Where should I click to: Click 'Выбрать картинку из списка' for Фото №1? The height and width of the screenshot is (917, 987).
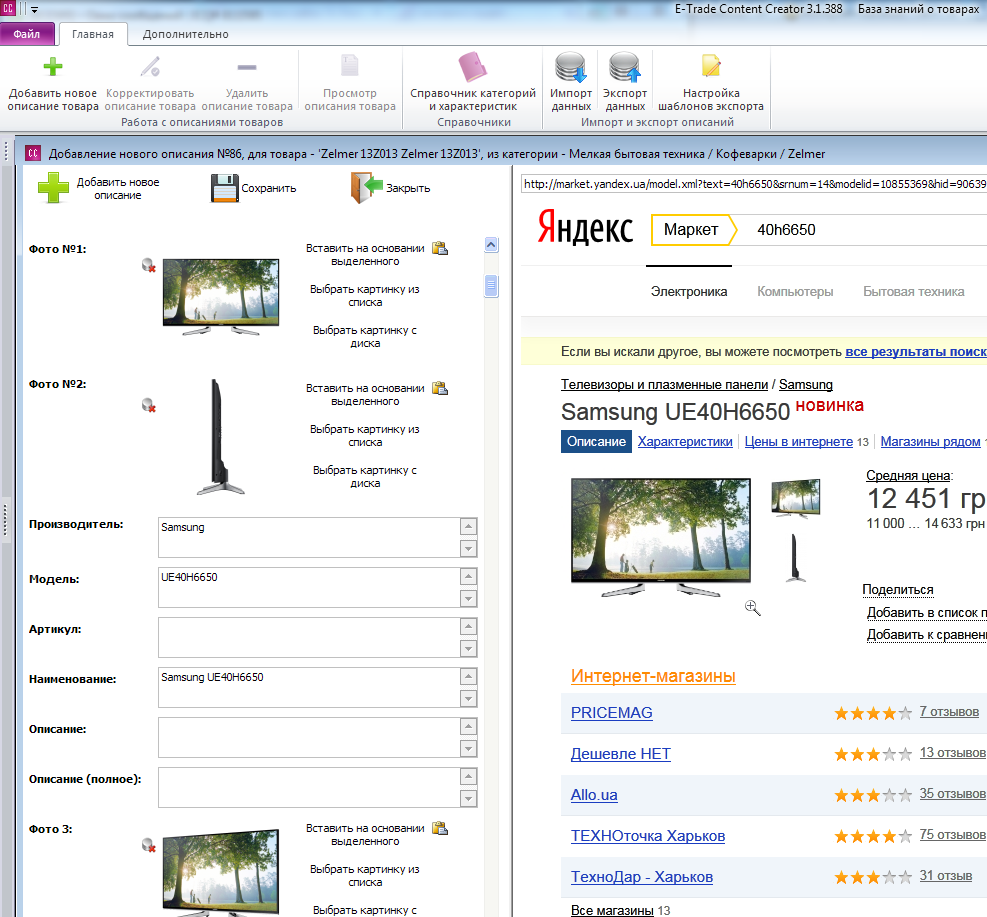click(364, 295)
